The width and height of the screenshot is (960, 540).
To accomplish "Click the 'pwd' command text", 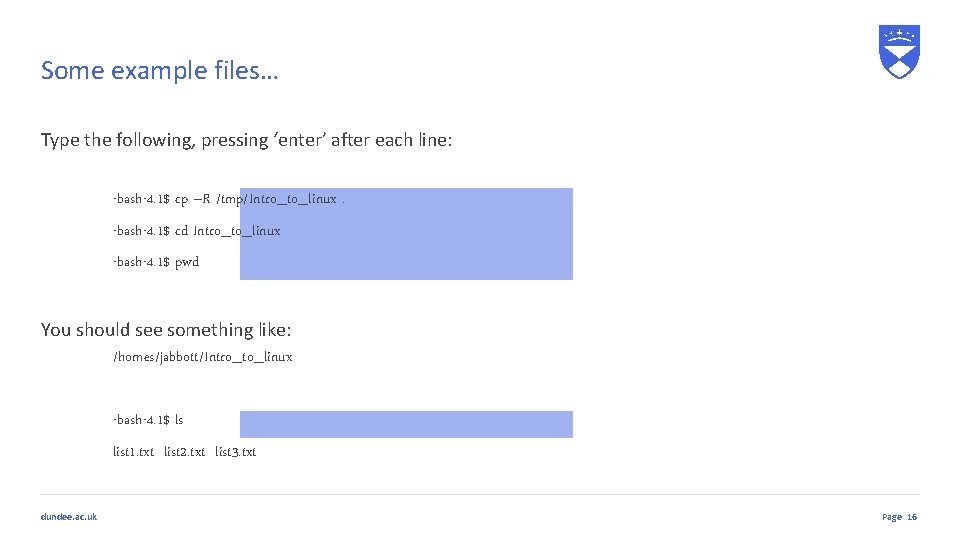I will (x=187, y=262).
